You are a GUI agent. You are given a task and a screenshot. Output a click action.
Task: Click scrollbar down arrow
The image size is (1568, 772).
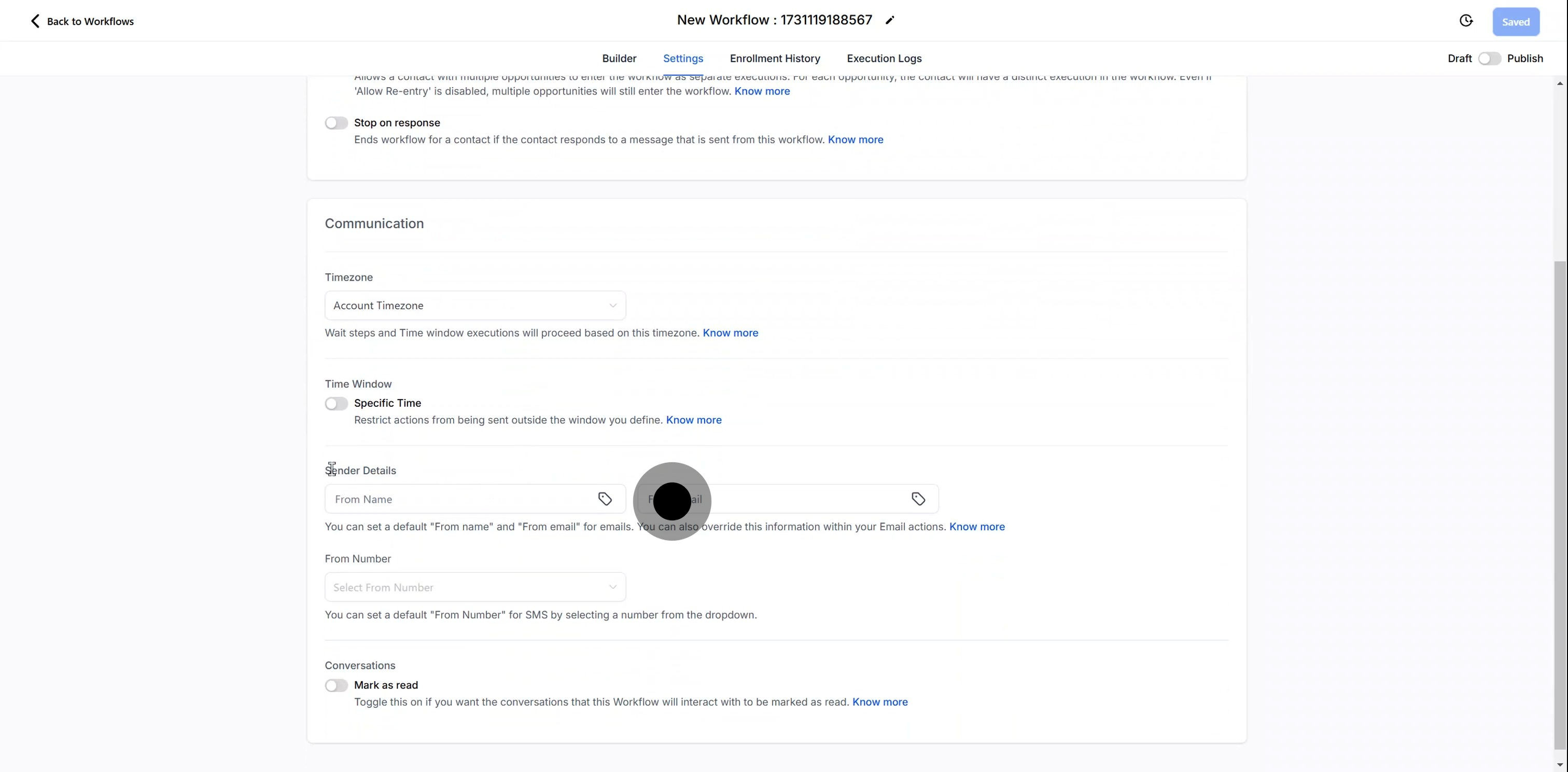(1560, 764)
